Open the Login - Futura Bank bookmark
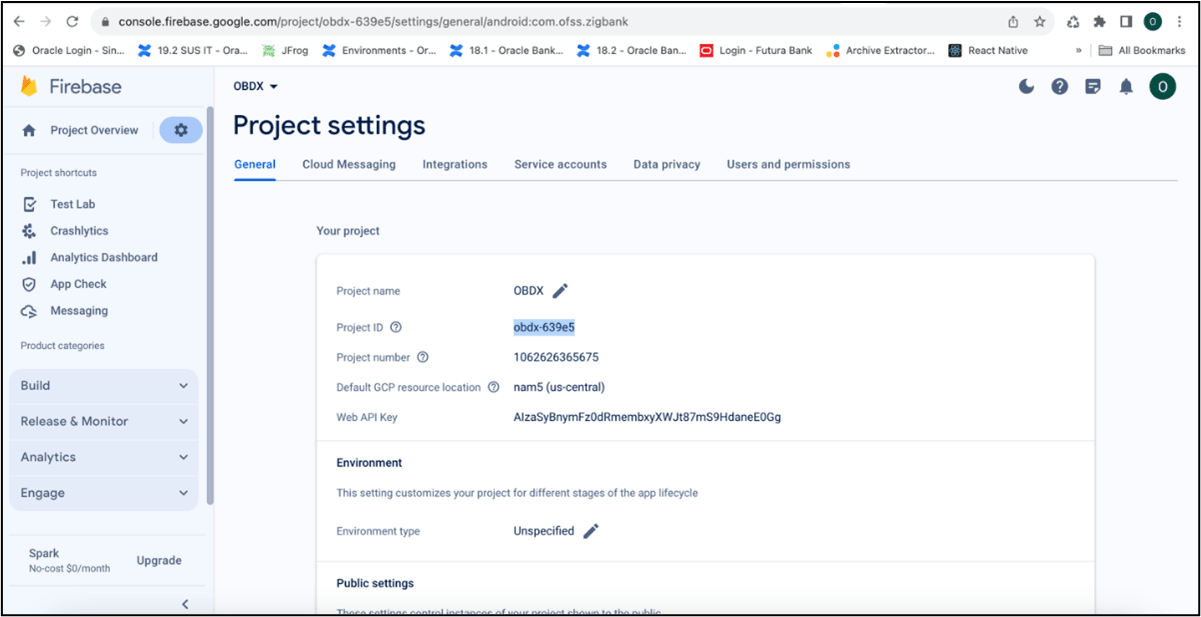1201x617 pixels. point(756,50)
